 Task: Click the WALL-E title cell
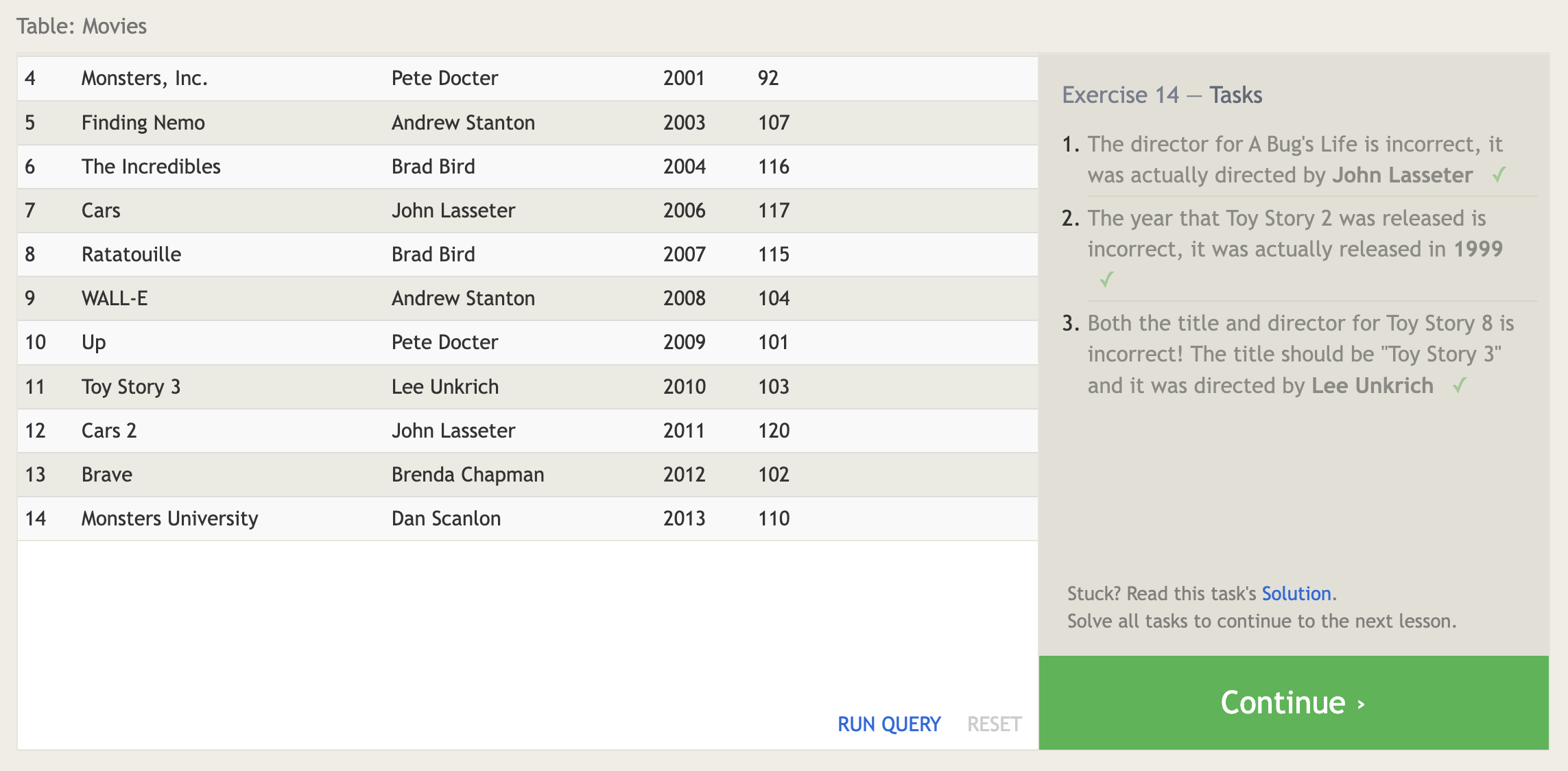point(115,298)
